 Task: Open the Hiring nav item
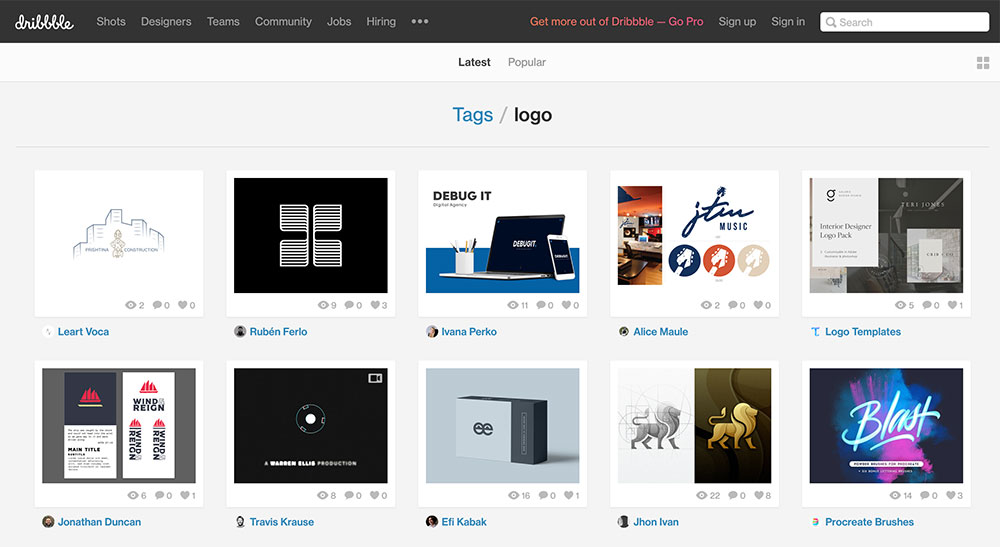381,22
